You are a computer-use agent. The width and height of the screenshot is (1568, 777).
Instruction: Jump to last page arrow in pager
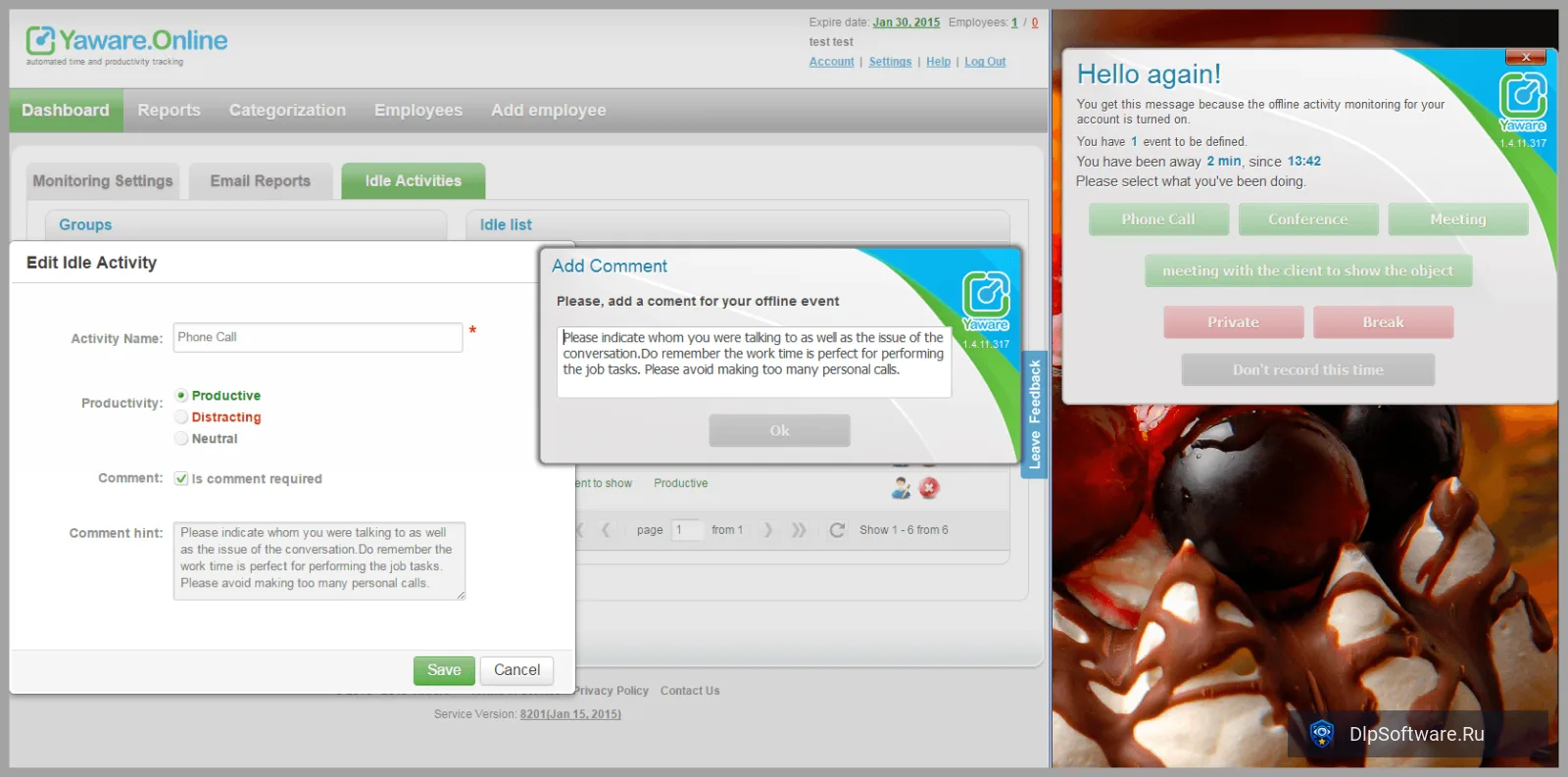click(x=799, y=530)
